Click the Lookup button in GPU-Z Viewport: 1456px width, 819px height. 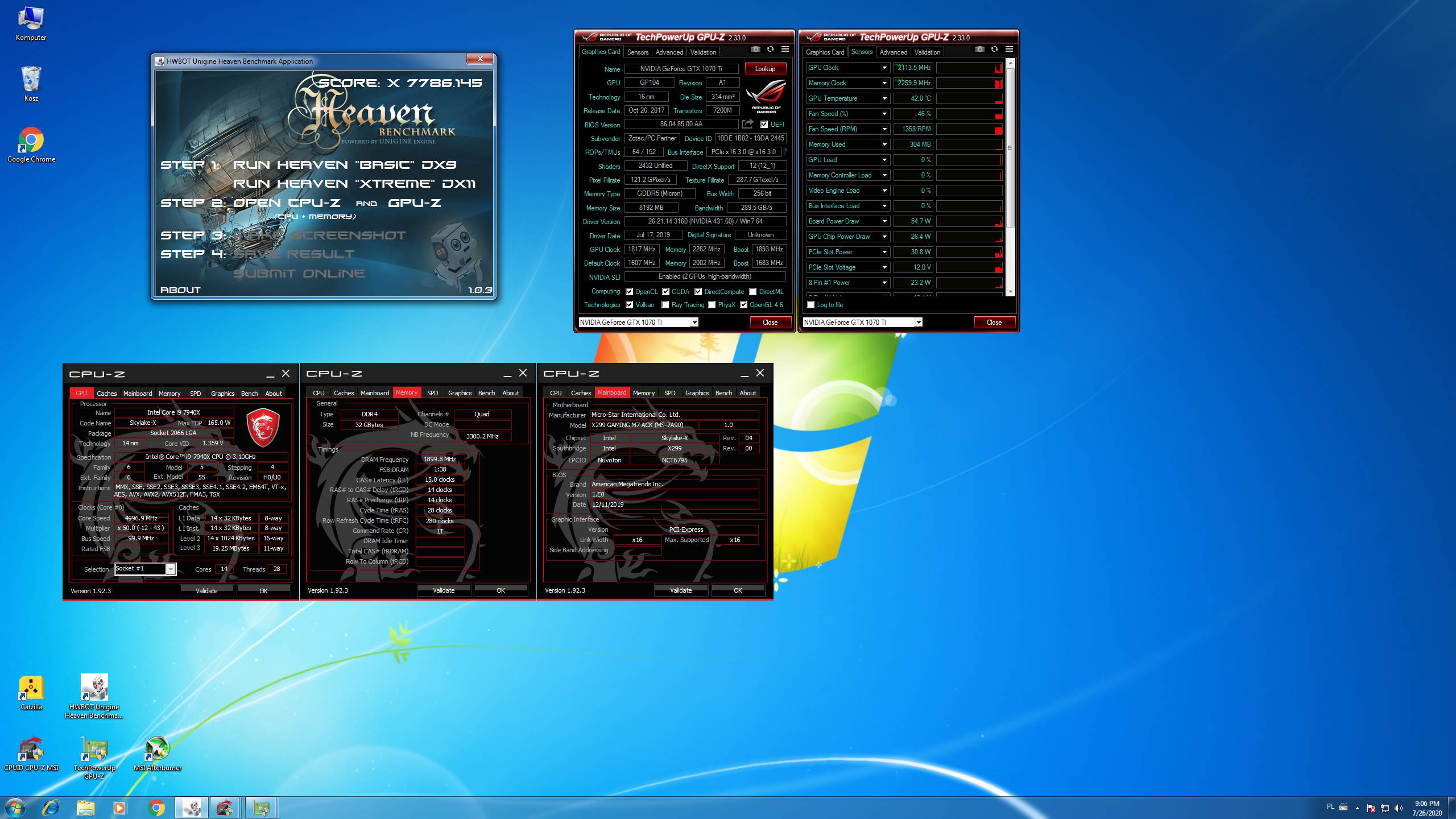[x=765, y=69]
